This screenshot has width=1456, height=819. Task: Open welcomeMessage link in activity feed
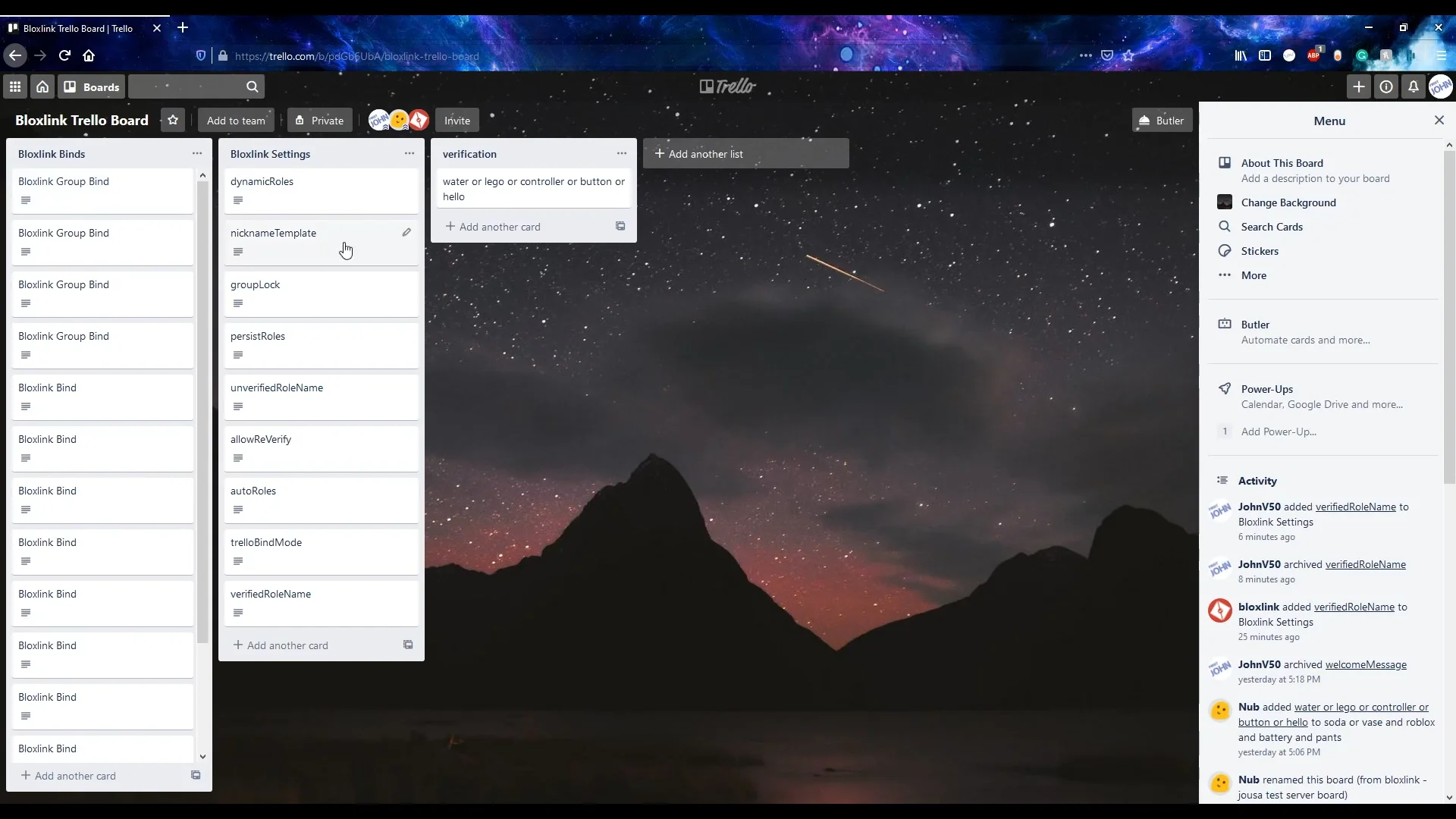pos(1366,665)
